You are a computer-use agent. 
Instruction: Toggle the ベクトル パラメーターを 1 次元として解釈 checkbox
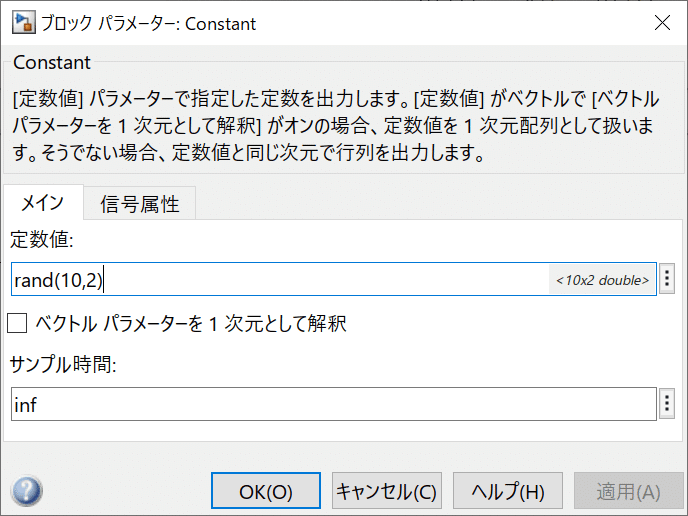pyautogui.click(x=17, y=323)
